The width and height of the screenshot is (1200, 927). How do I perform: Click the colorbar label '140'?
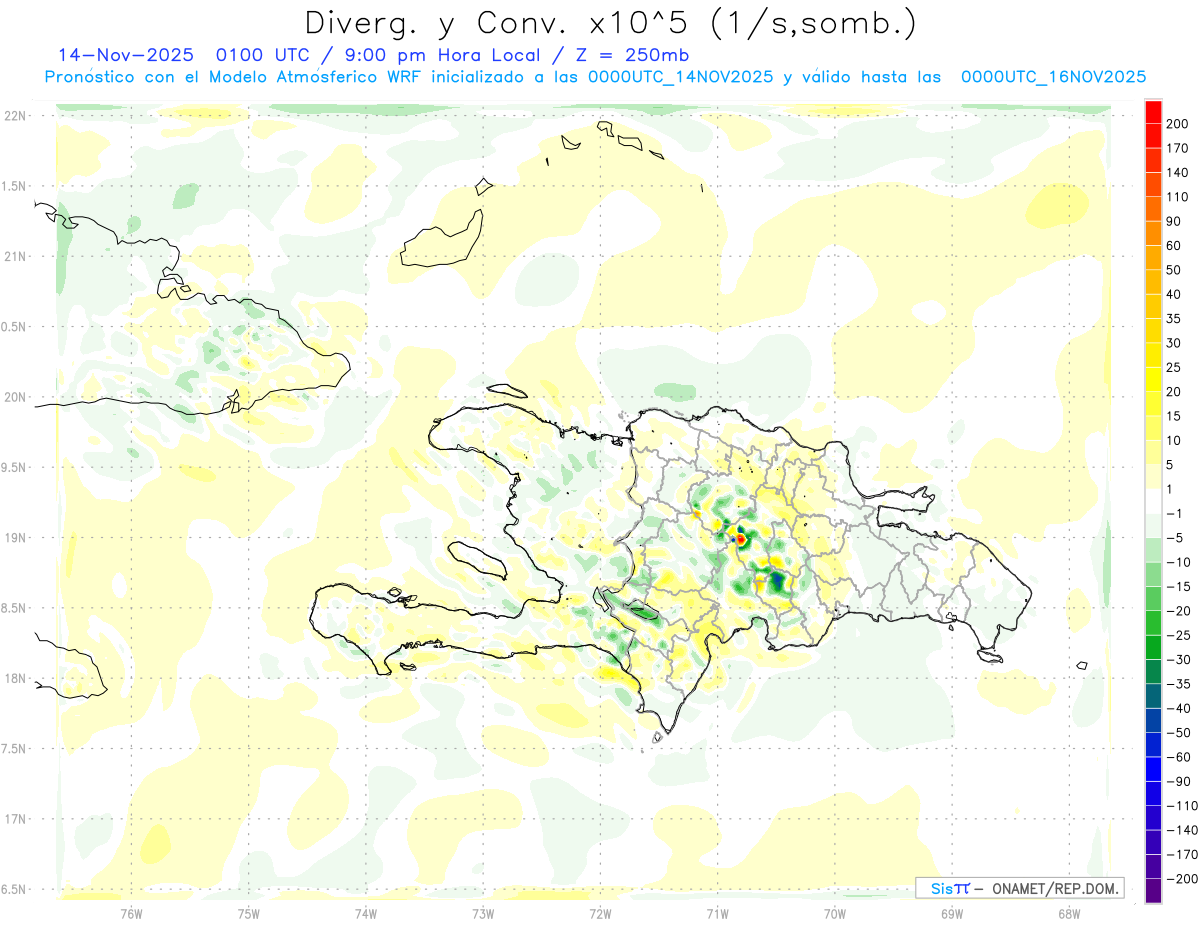[x=1177, y=172]
